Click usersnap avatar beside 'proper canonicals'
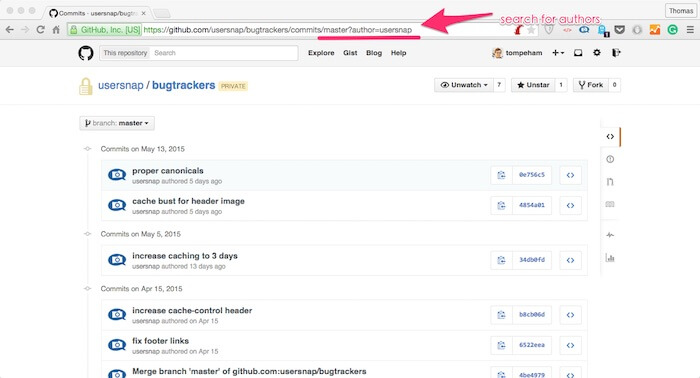Image resolution: width=700 pixels, height=378 pixels. [117, 175]
